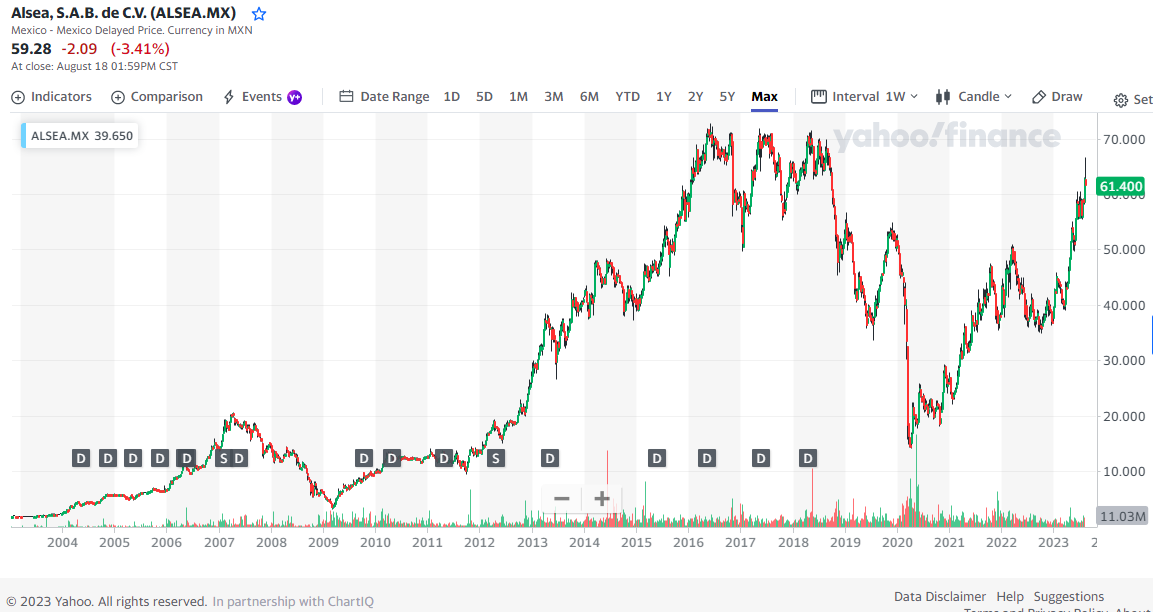1153x612 pixels.
Task: Open the Comparison tool
Action: (x=157, y=97)
